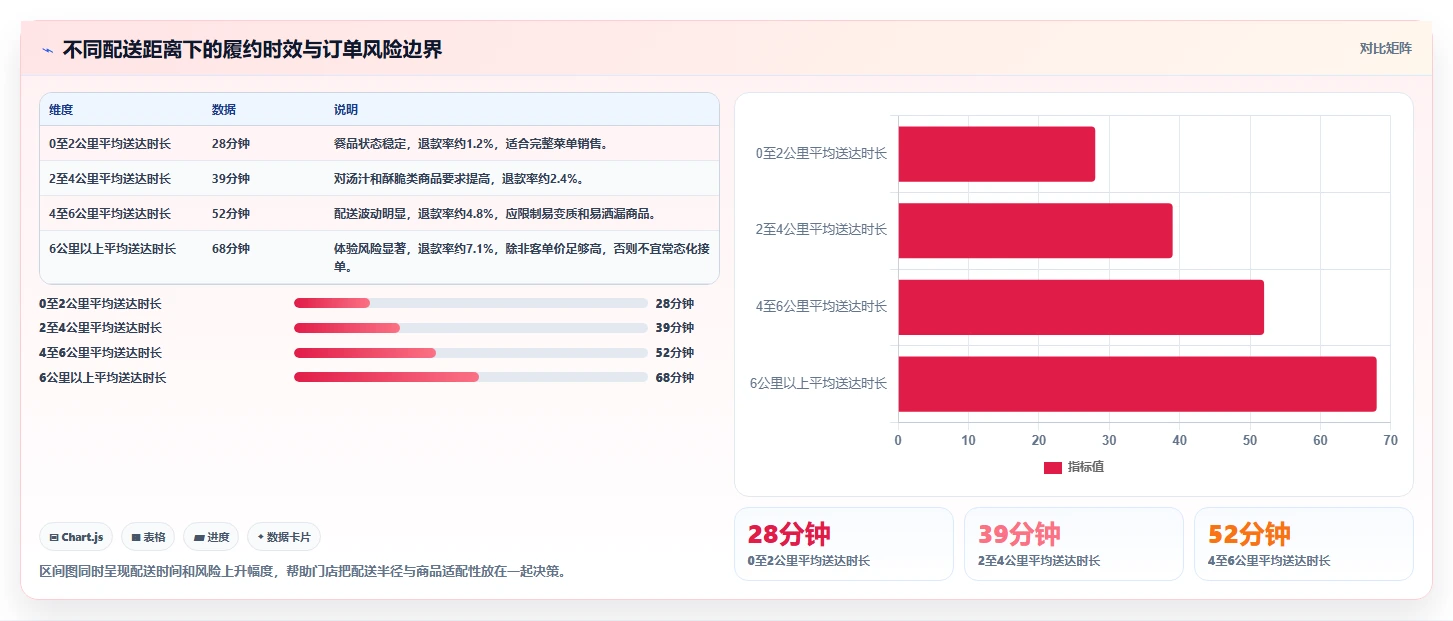The image size is (1453, 621).
Task: Open the 28分钟 data card
Action: pyautogui.click(x=844, y=544)
